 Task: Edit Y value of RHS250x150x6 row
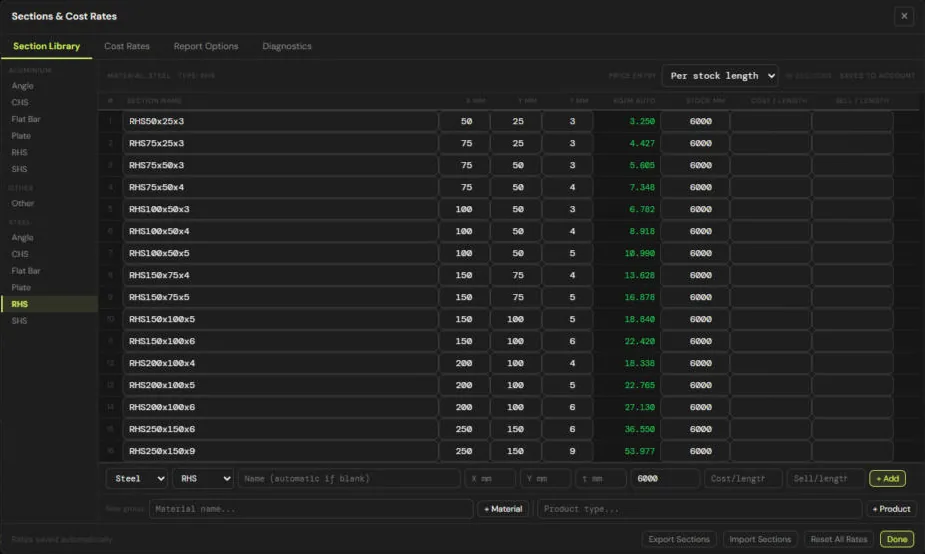coord(516,429)
